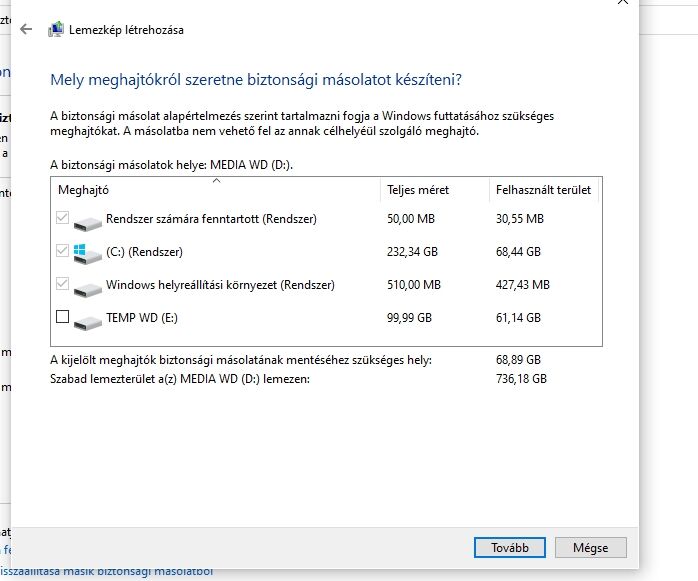Check the TEMP WD (E:) checkbox
Image resolution: width=698 pixels, height=581 pixels.
[x=63, y=317]
